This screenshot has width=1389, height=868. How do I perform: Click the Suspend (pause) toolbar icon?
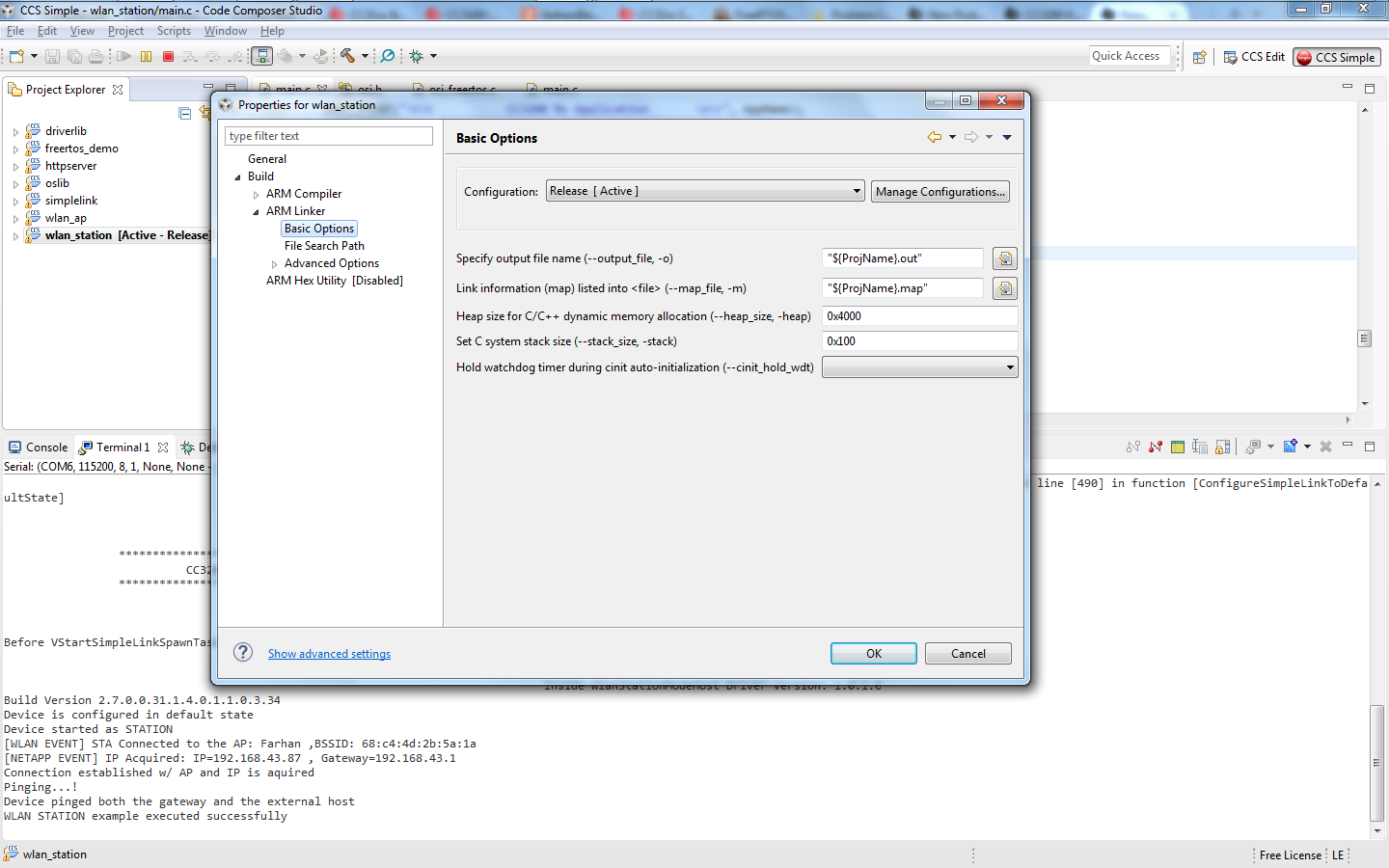(x=146, y=56)
